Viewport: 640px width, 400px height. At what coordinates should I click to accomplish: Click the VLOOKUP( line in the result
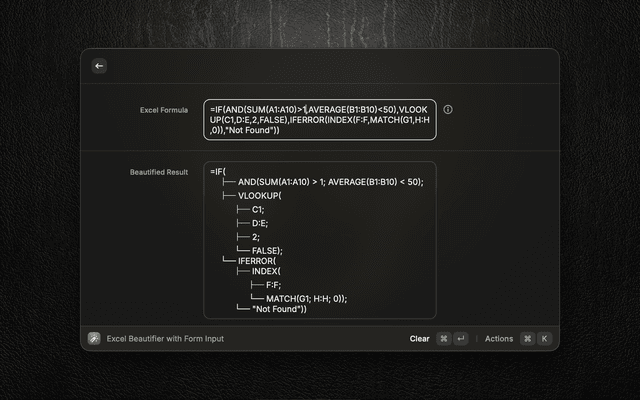click(x=260, y=196)
